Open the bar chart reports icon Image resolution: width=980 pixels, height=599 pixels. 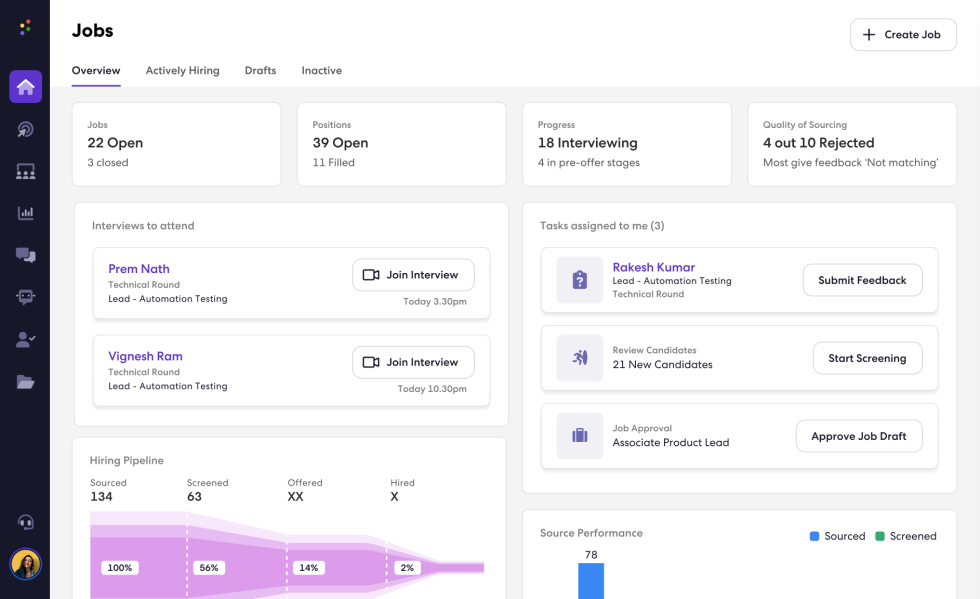26,213
